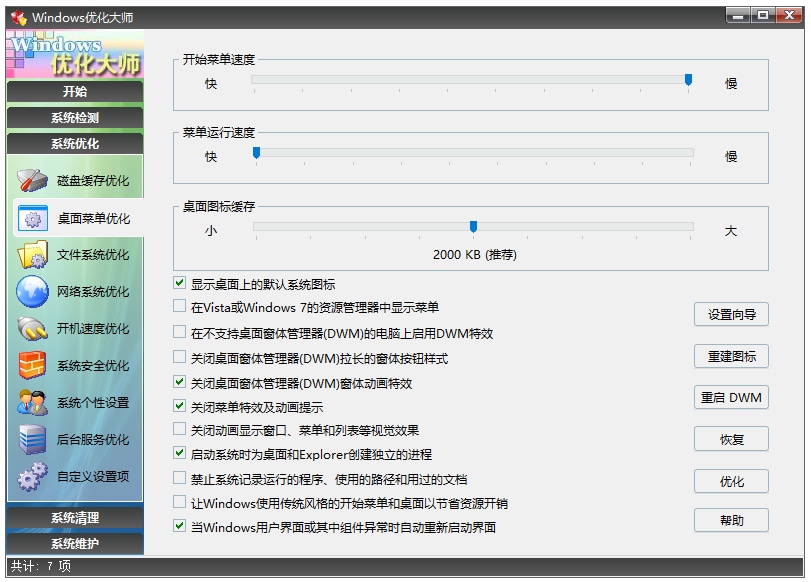This screenshot has width=811, height=582.
Task: Click the 设置向导 button
Action: (733, 314)
